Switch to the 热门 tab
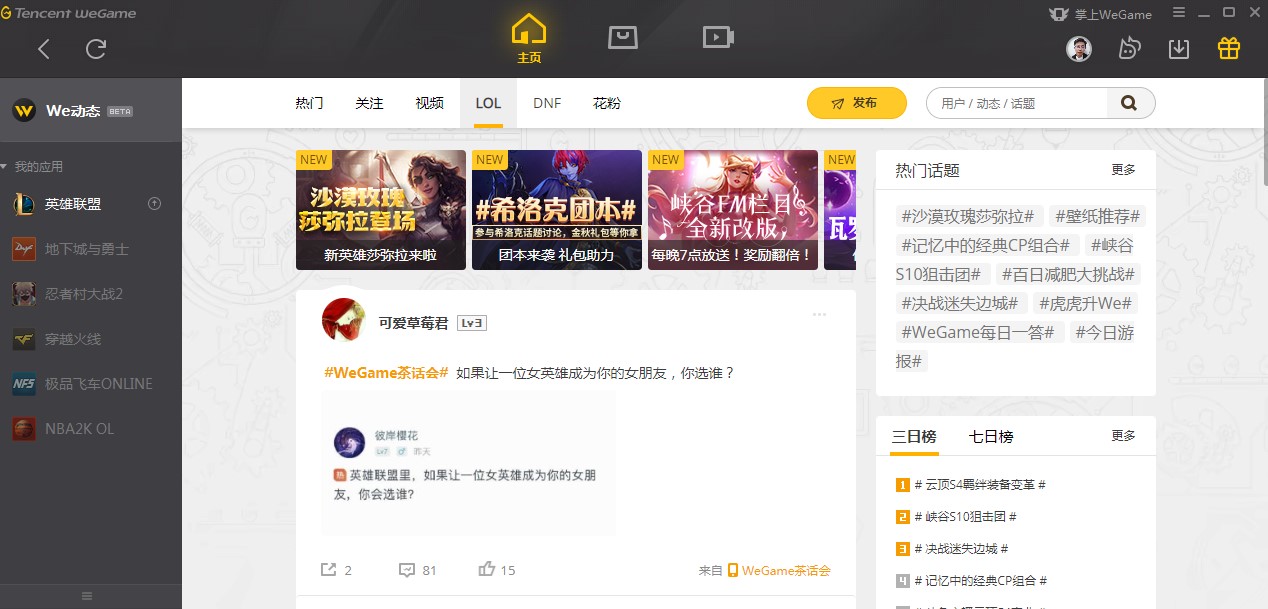 click(309, 103)
